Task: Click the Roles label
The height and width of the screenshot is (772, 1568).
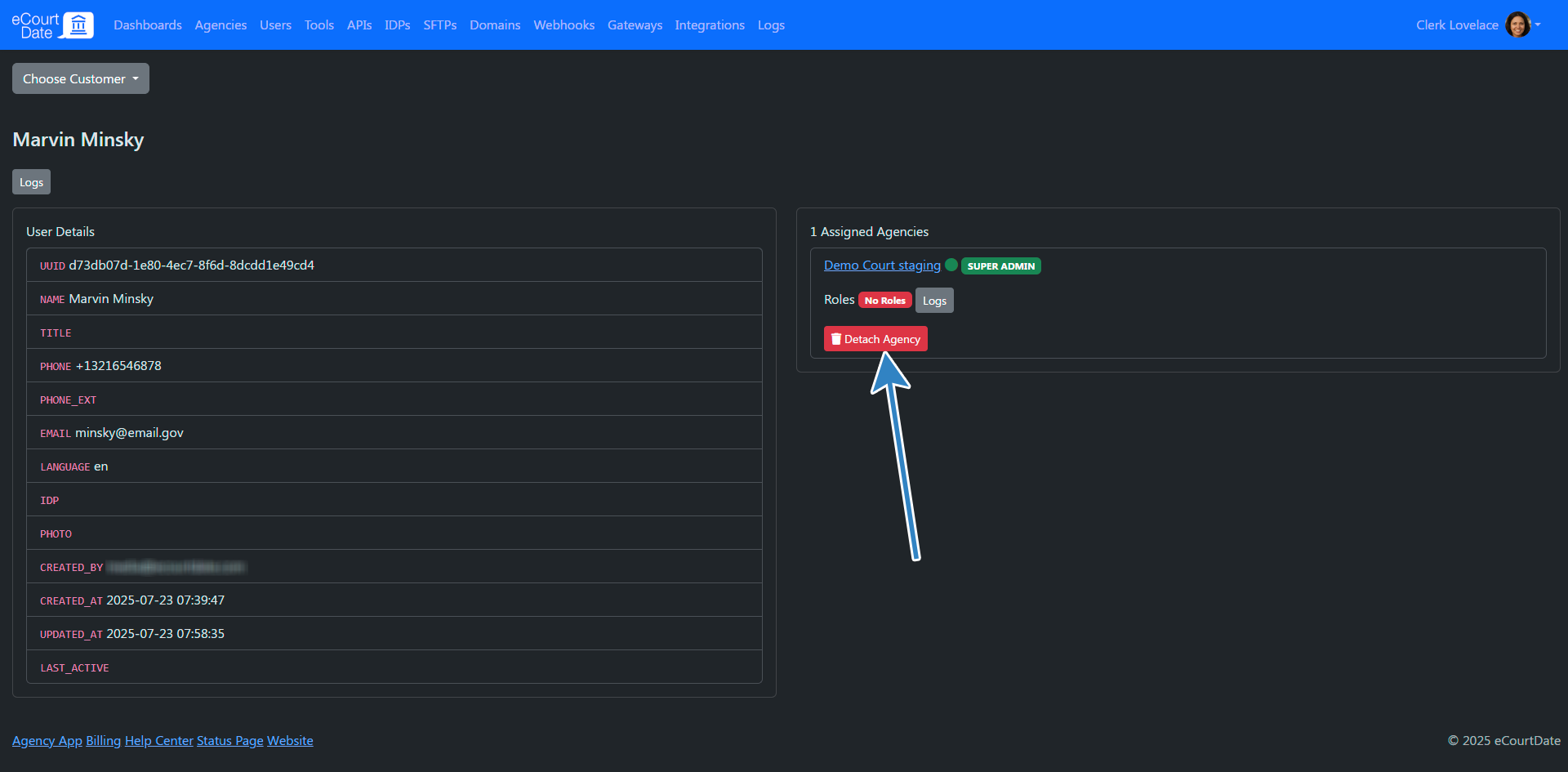Action: click(839, 300)
